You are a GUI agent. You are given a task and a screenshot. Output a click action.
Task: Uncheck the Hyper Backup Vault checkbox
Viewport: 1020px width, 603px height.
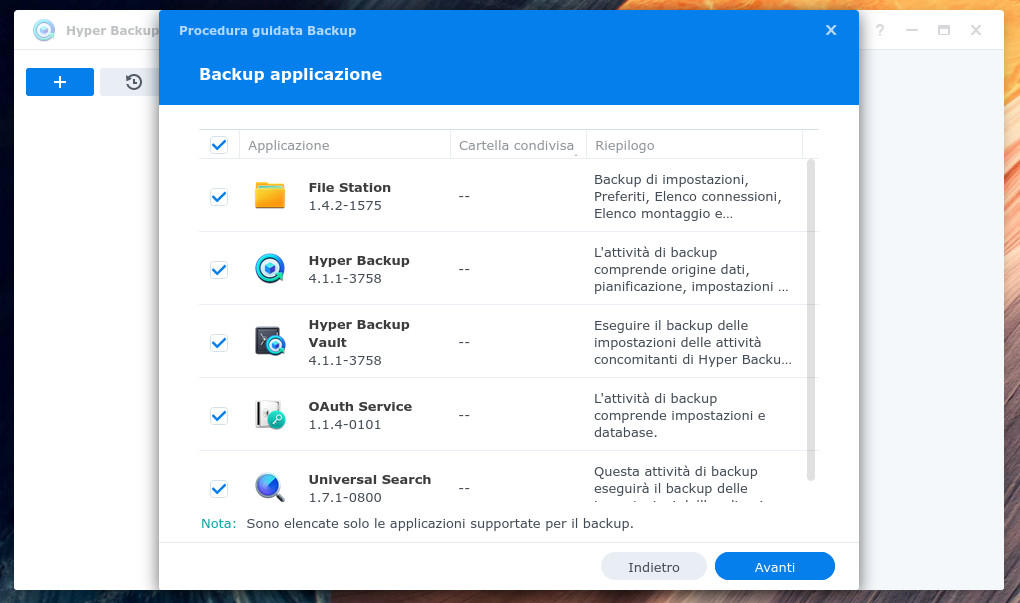coord(219,342)
